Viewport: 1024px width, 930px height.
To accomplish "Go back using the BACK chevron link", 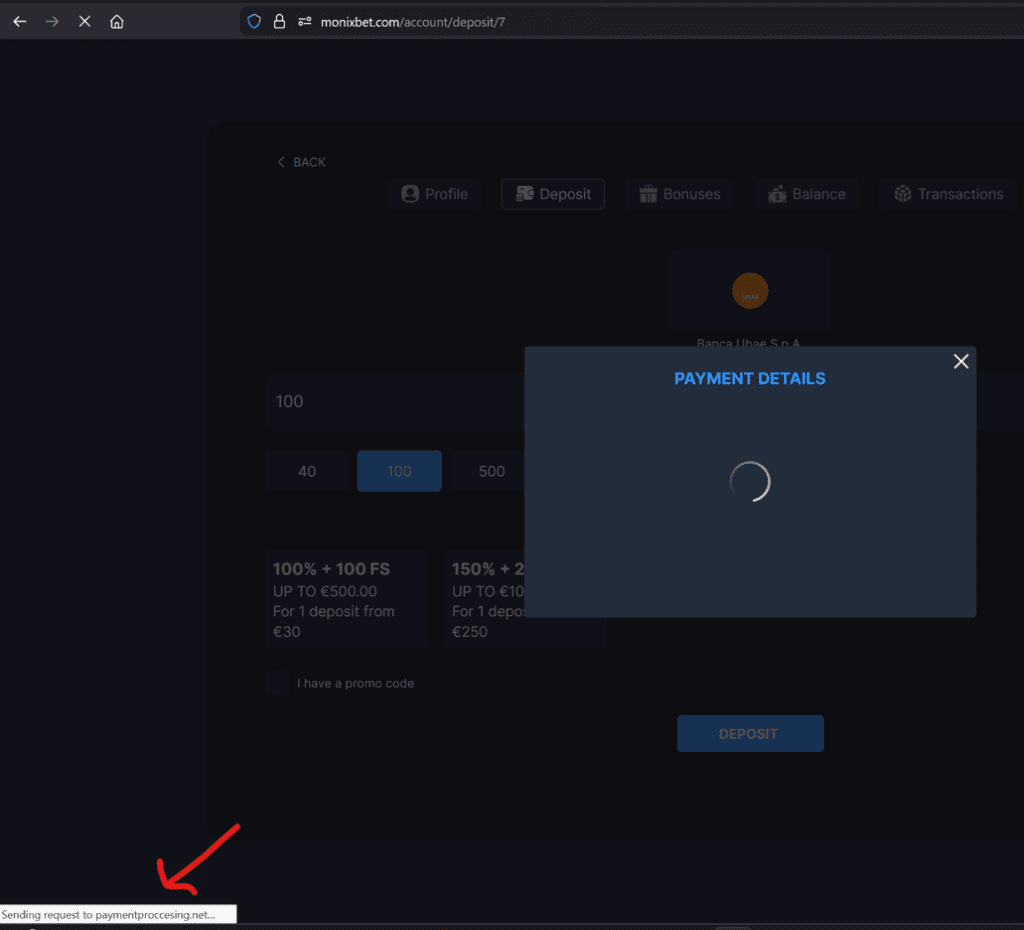I will (301, 162).
